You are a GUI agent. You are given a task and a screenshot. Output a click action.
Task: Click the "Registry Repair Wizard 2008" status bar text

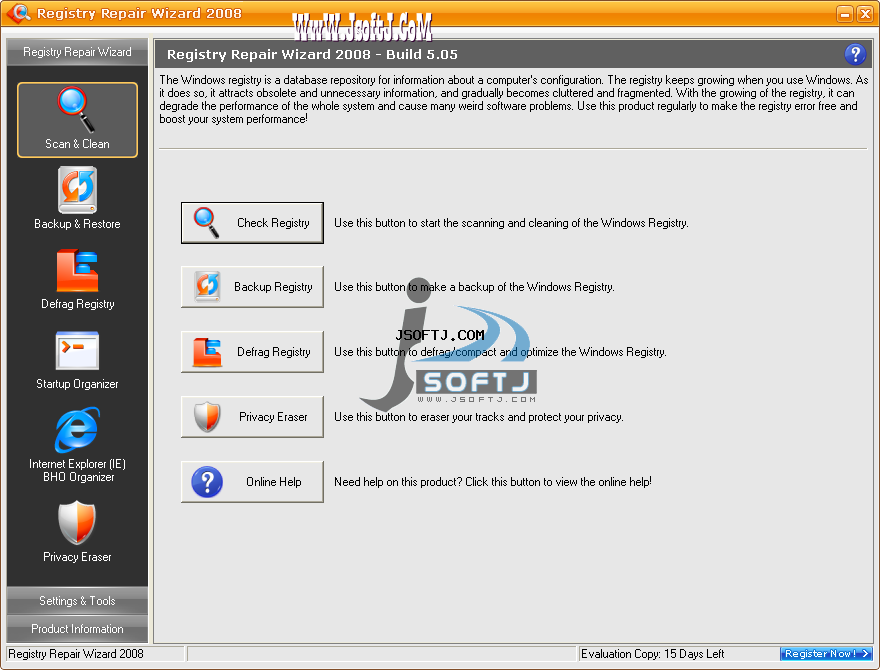click(76, 654)
